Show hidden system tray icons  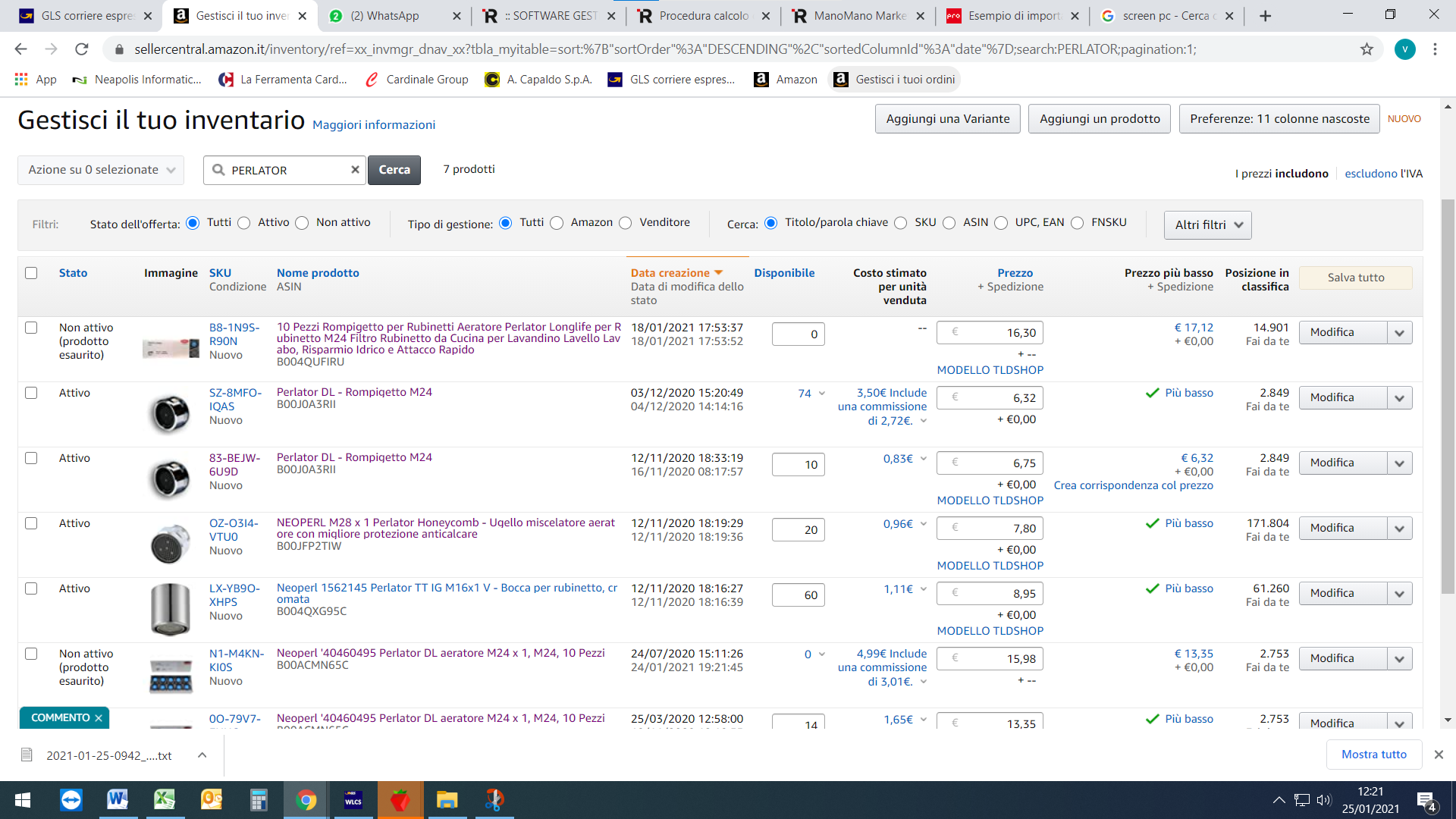(x=1279, y=800)
